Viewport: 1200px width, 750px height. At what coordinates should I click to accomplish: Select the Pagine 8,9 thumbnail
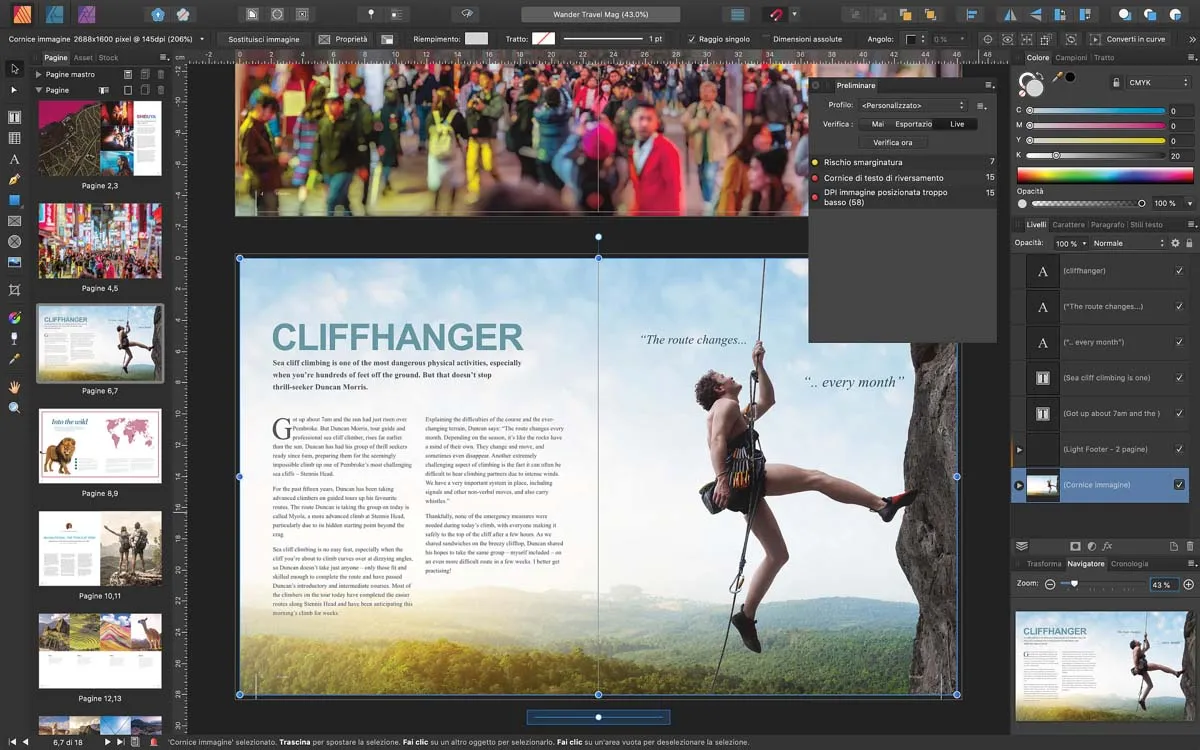tap(100, 445)
